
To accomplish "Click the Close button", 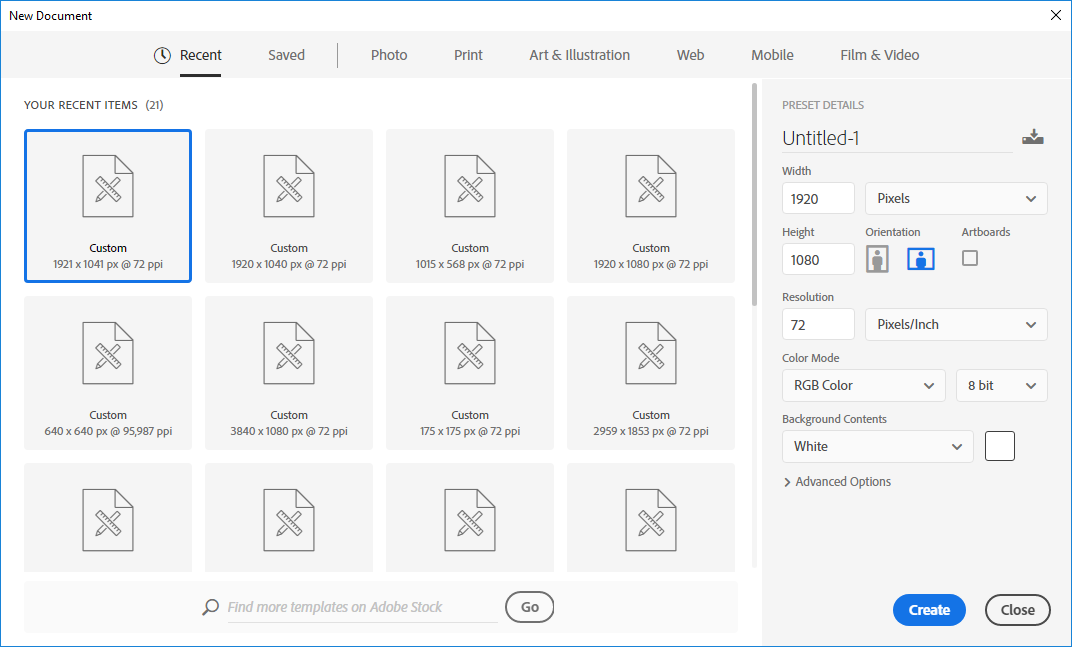I will pos(1017,610).
